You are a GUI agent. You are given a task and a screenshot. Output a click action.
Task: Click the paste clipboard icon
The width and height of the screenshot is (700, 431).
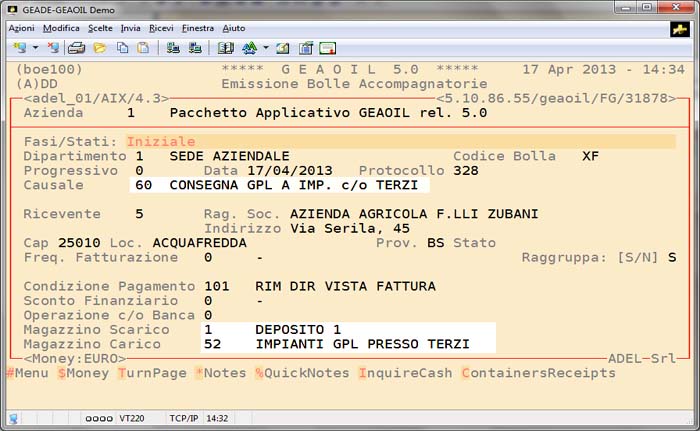click(142, 47)
